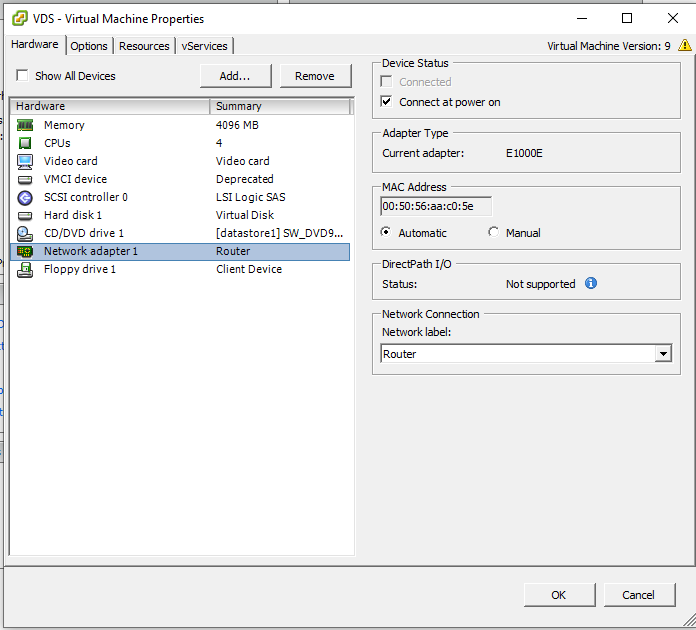
Task: Select the Memory row label
Action: point(64,125)
